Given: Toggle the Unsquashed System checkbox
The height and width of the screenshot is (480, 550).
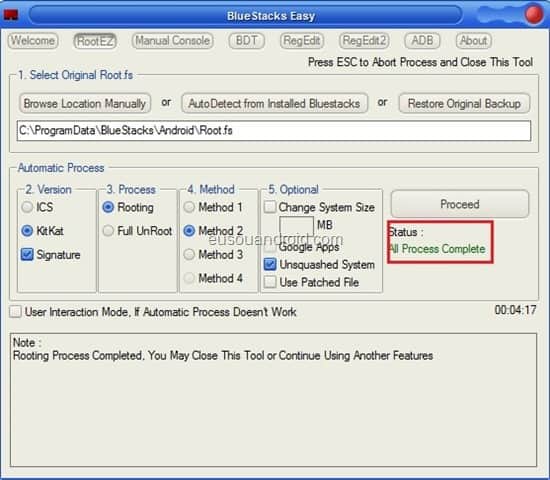Looking at the screenshot, I should click(x=270, y=265).
